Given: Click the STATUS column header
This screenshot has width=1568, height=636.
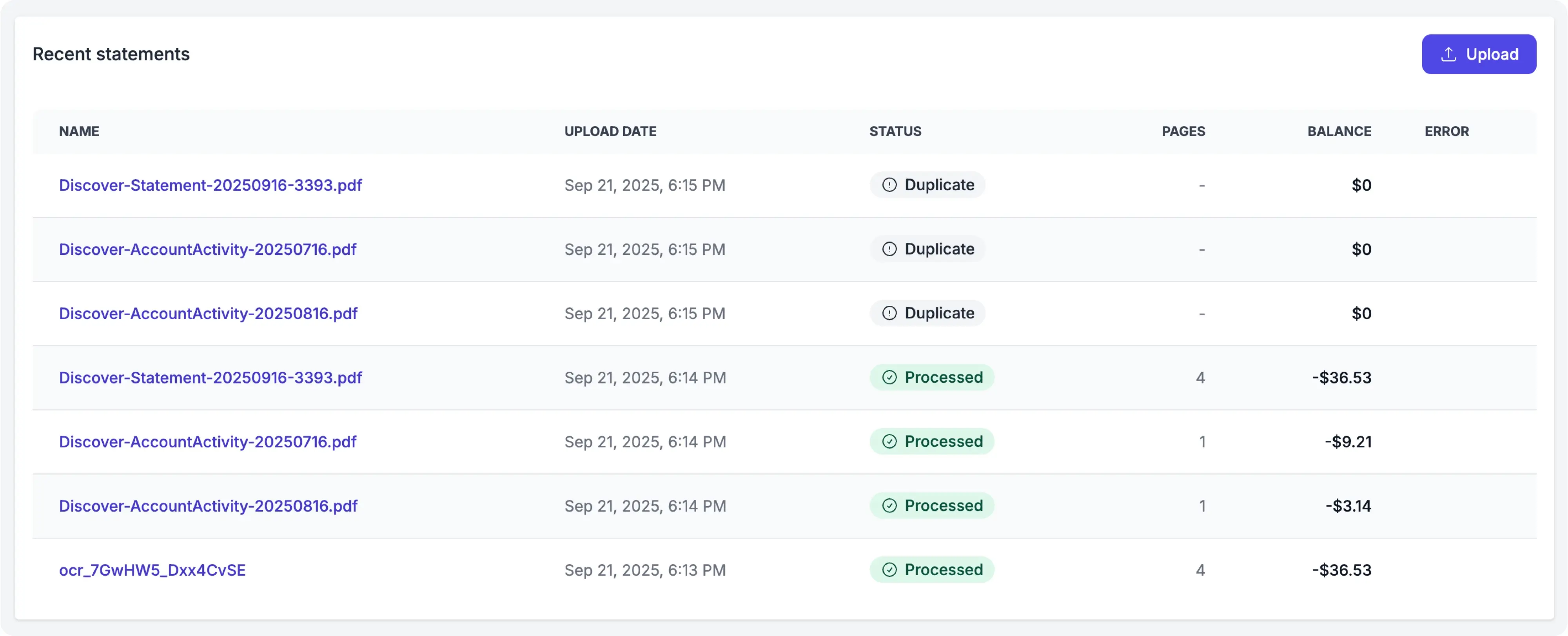Looking at the screenshot, I should 895,131.
